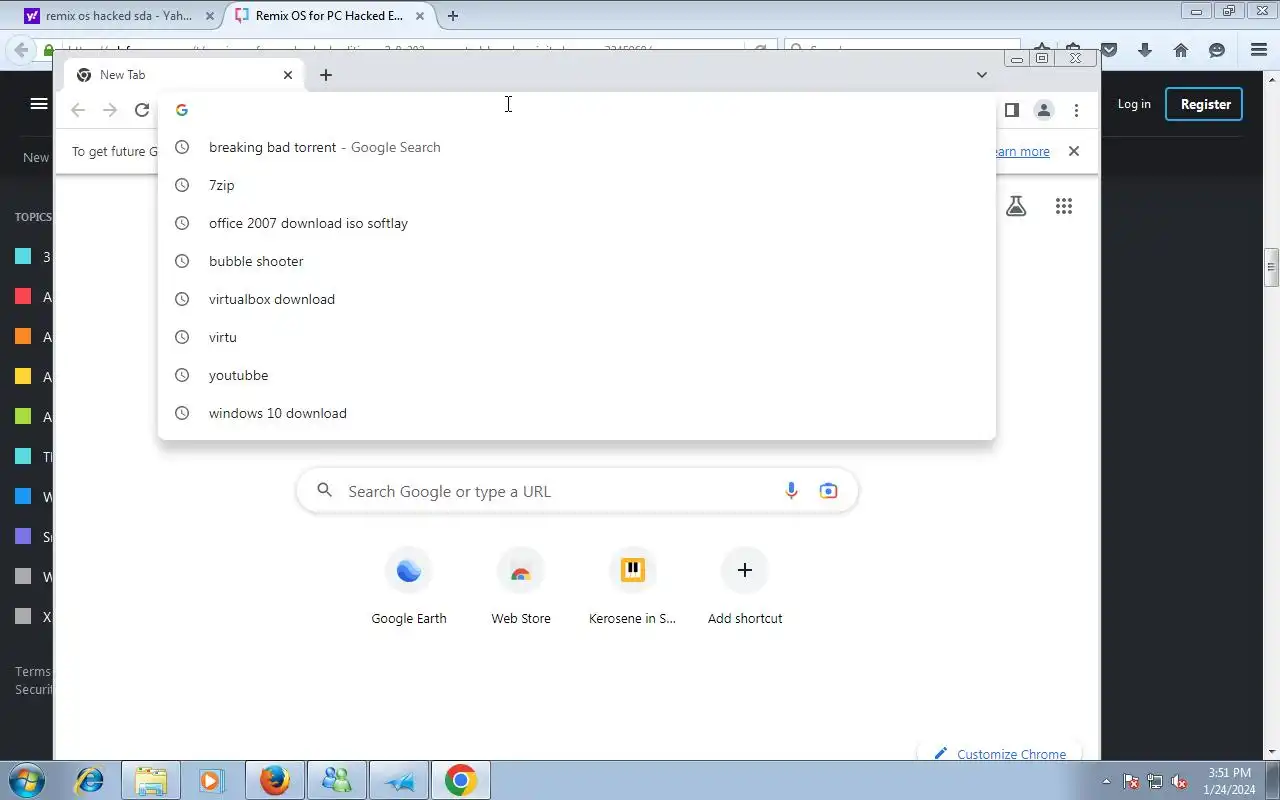The image size is (1280, 800).
Task: Open a new Chrome tab with plus
Action: click(x=326, y=75)
